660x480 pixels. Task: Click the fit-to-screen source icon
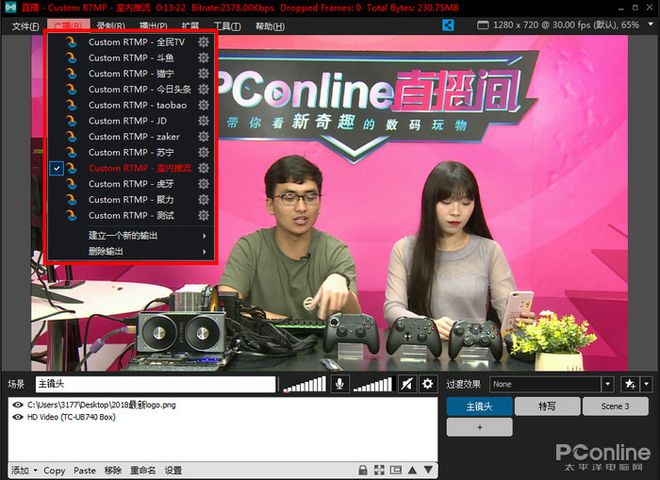click(379, 470)
